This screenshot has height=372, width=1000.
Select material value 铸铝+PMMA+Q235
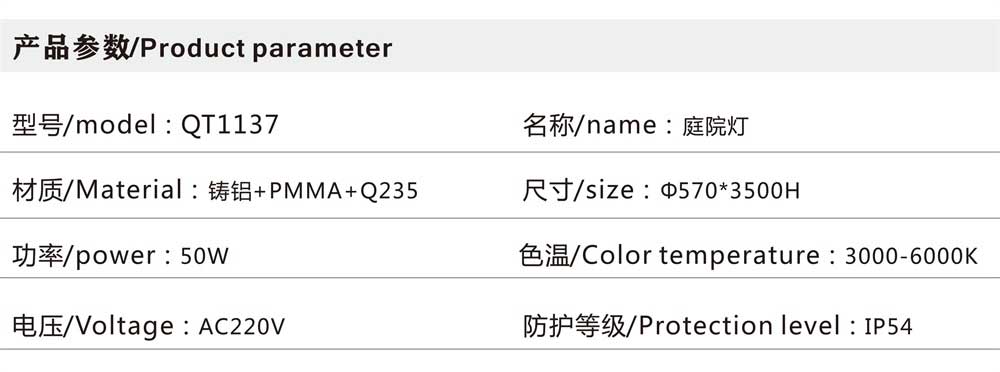(x=313, y=191)
